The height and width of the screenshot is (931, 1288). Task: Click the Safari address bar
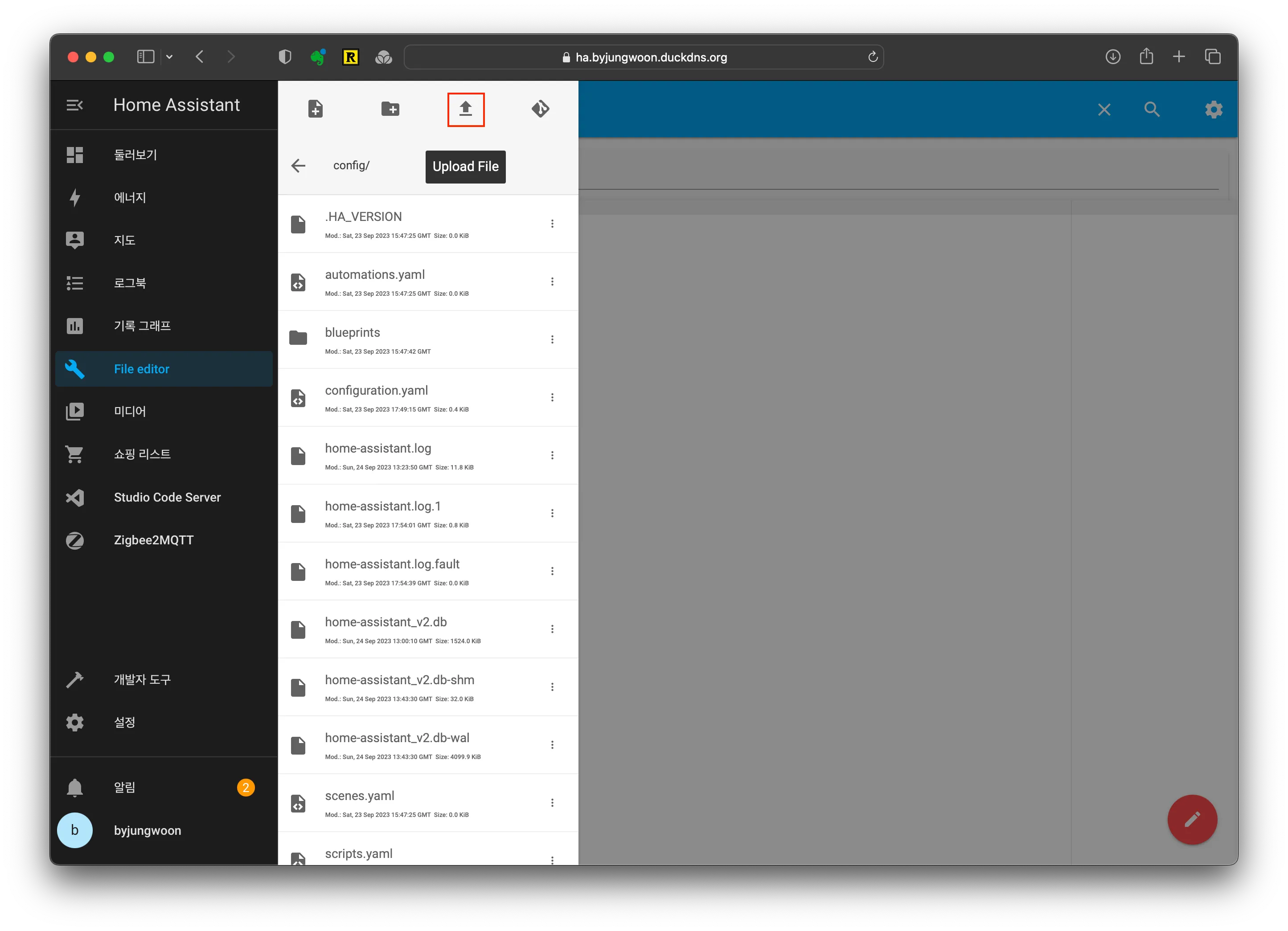click(644, 57)
